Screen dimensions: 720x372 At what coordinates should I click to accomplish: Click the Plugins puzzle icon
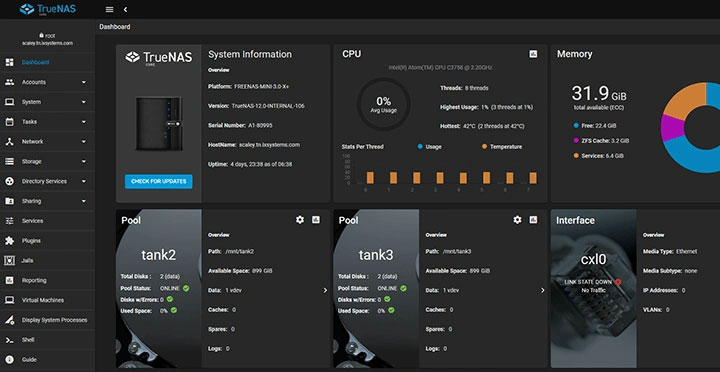[x=9, y=241]
